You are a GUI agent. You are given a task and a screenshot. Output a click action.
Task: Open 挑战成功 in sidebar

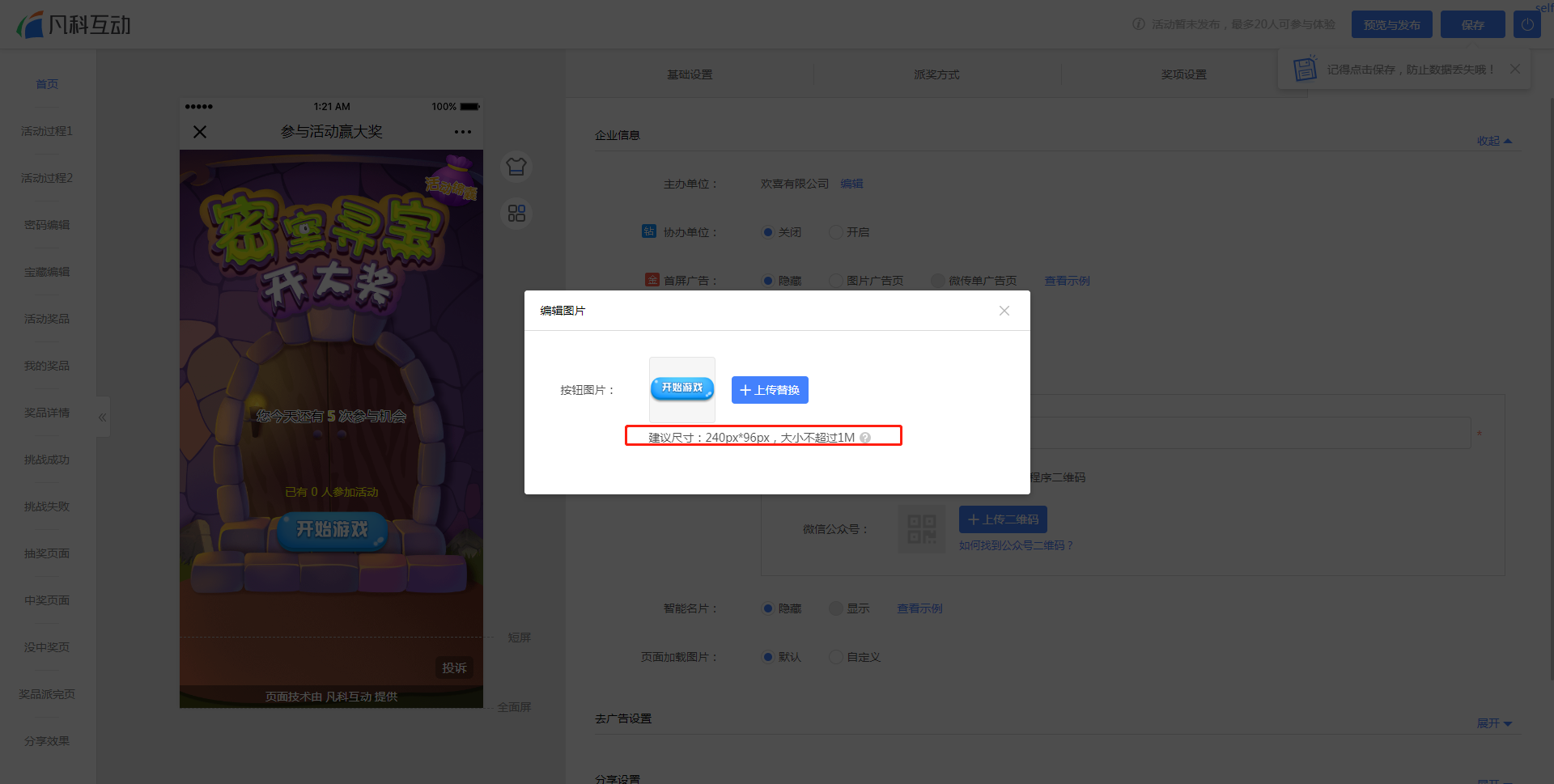(47, 460)
